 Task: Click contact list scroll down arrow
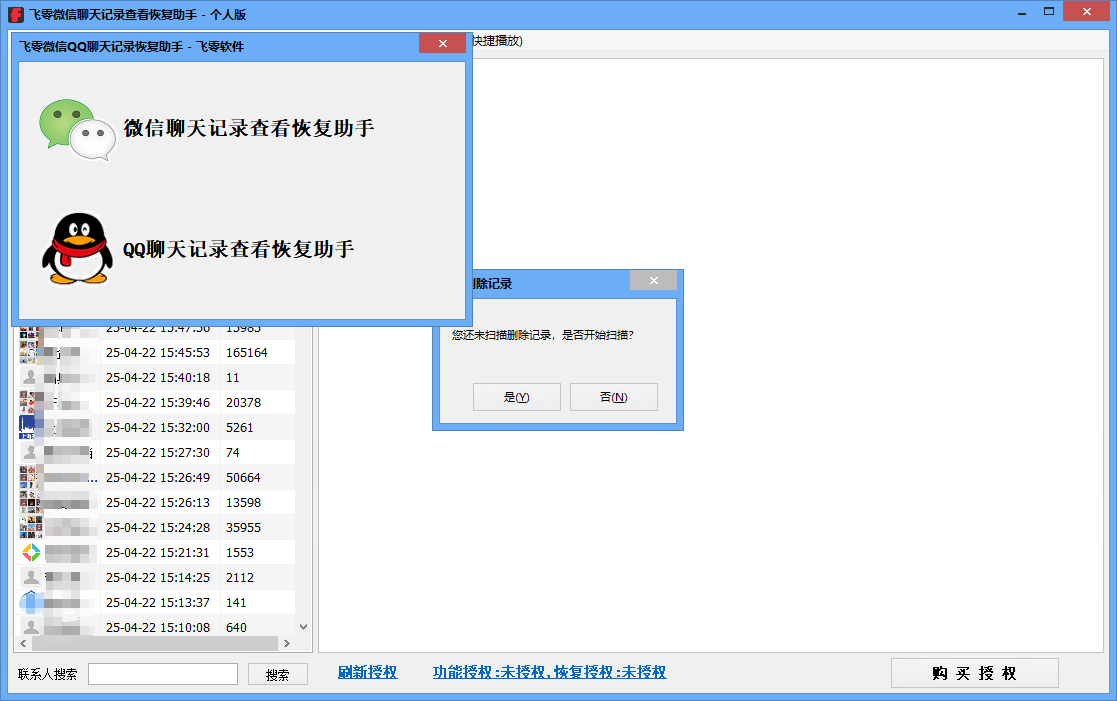pos(303,627)
